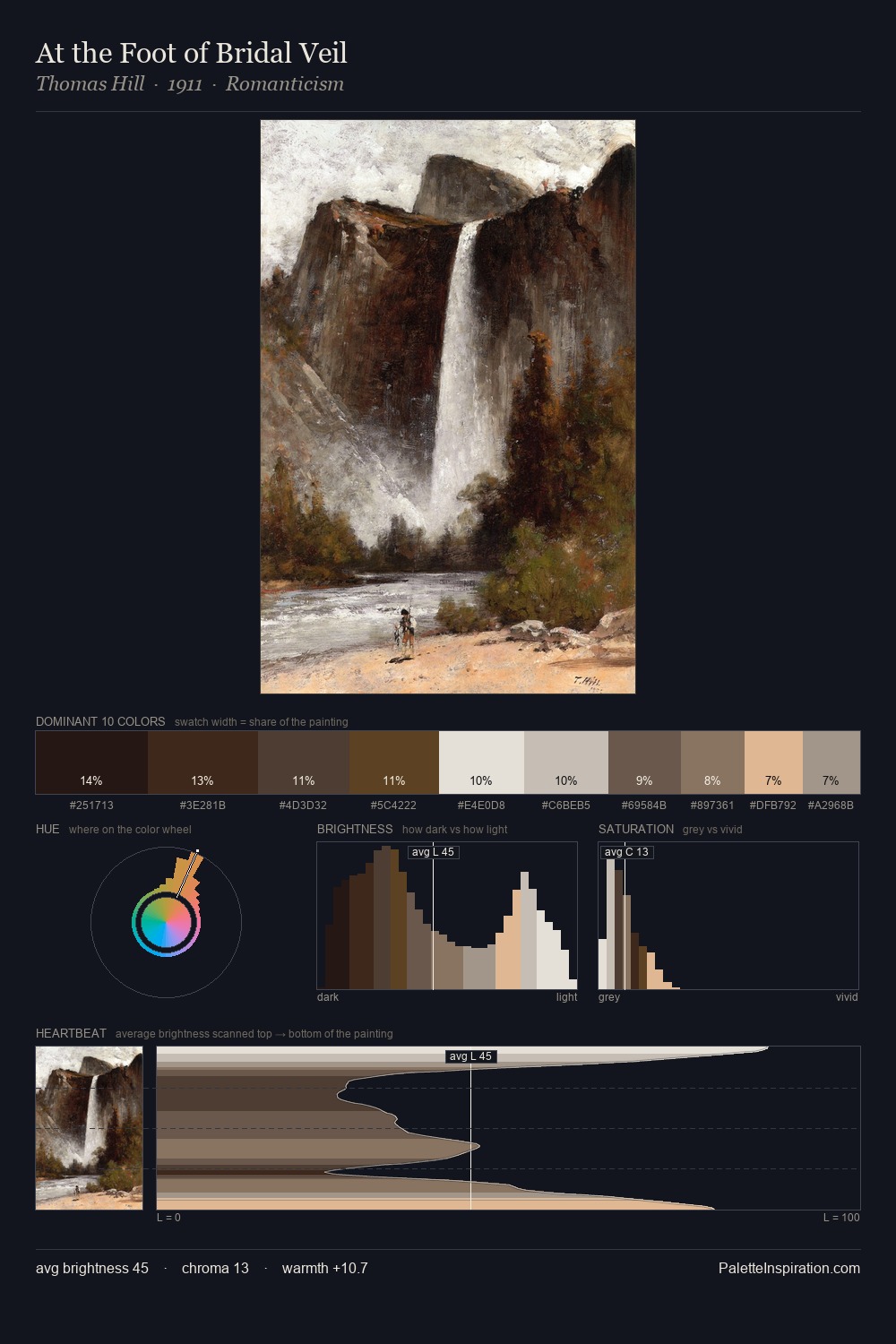
Task: Click the HUE section heading
Action: point(47,829)
